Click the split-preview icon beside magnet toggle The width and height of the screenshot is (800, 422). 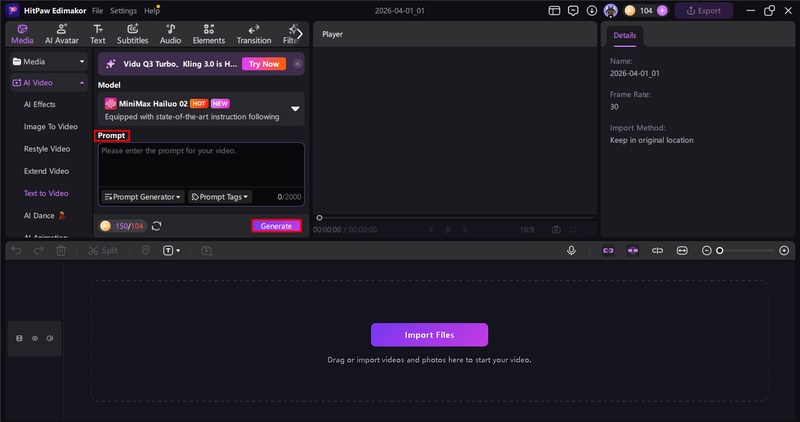pos(657,251)
